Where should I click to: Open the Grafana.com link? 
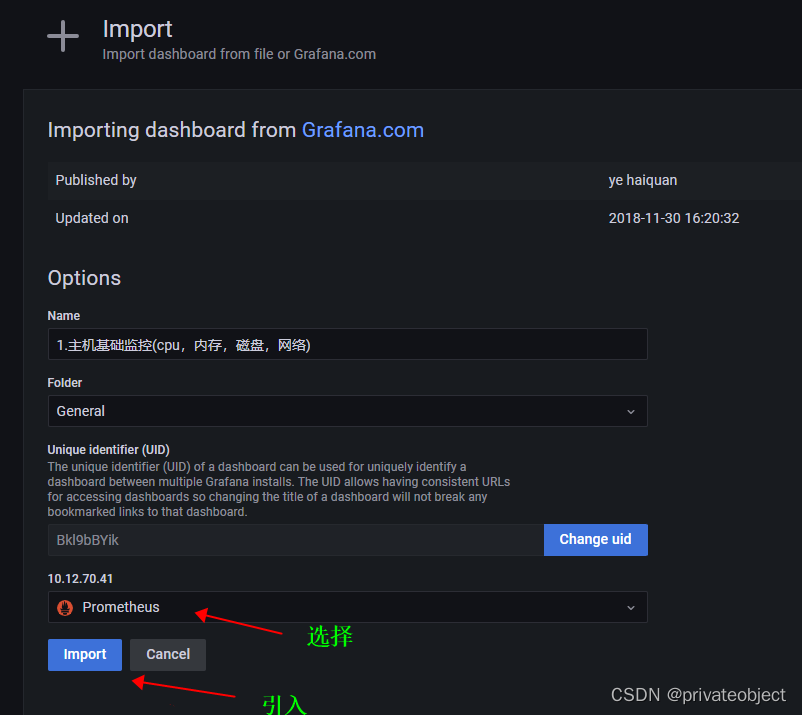click(x=363, y=130)
